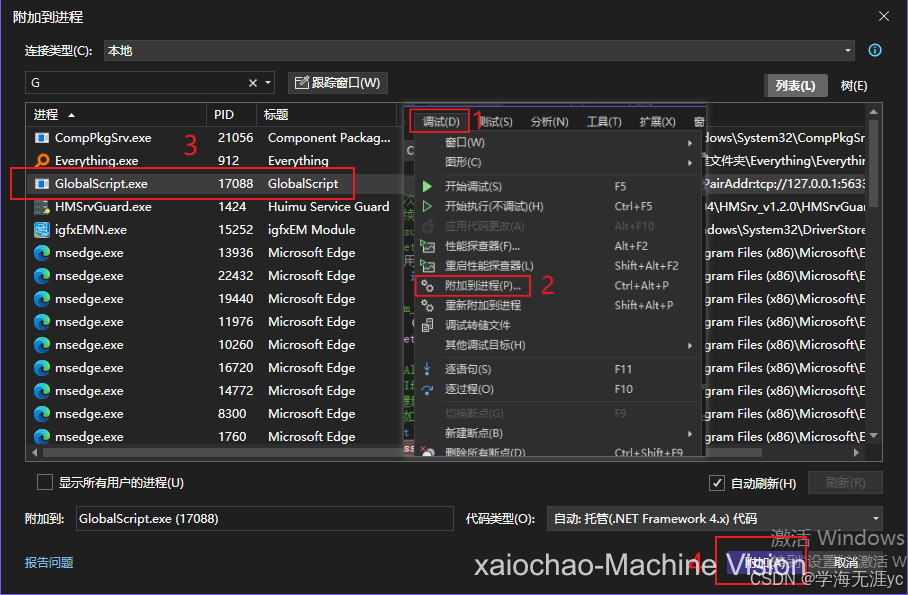
Task: Switch process view to List mode
Action: 795,86
